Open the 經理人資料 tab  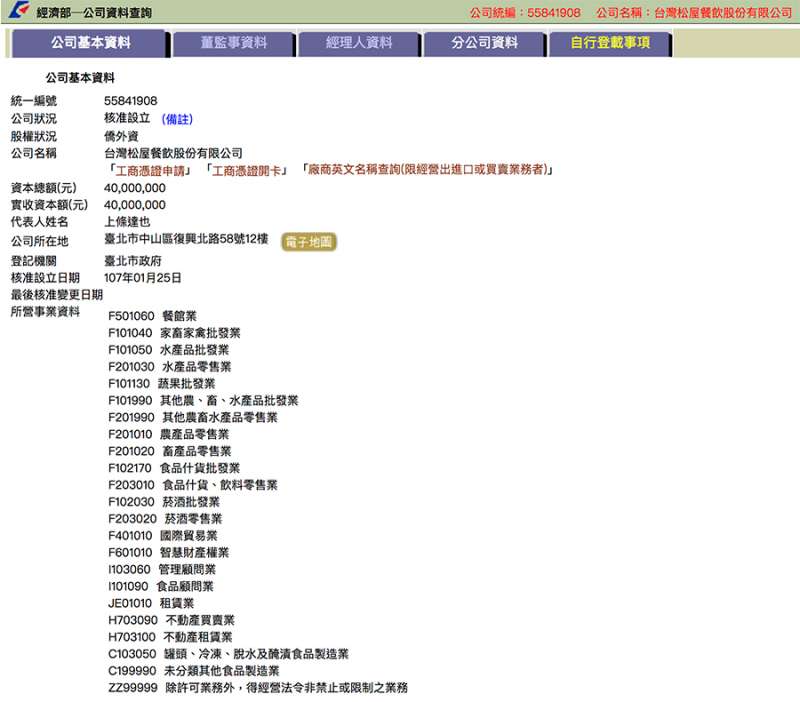coord(359,43)
